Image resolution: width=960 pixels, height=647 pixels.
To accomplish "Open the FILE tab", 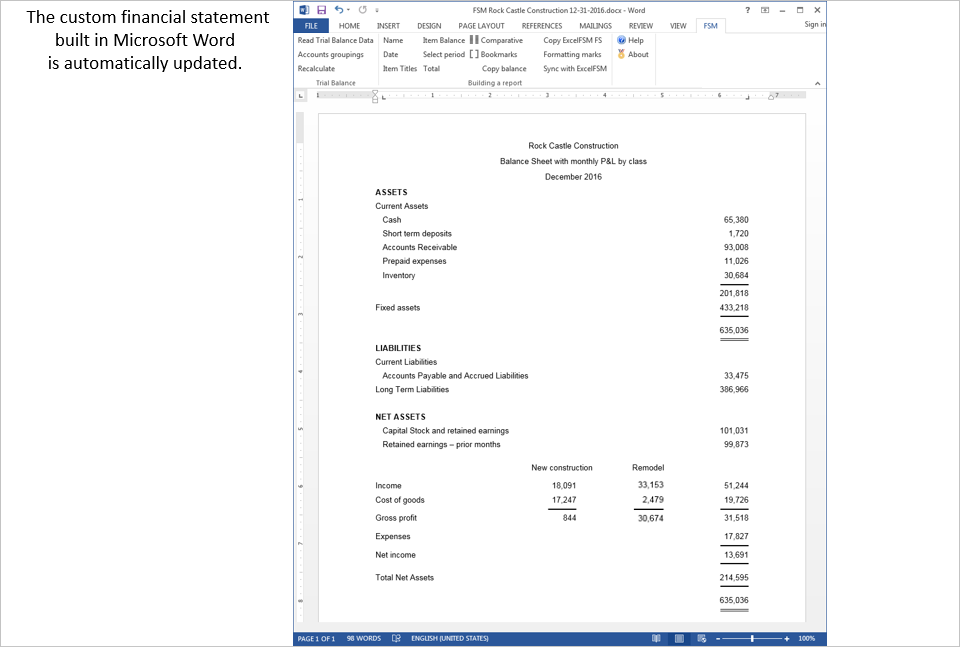I will click(311, 26).
